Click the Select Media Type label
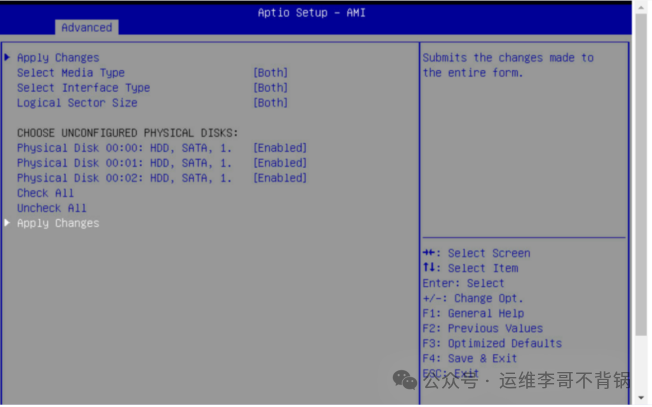 [x=71, y=73]
